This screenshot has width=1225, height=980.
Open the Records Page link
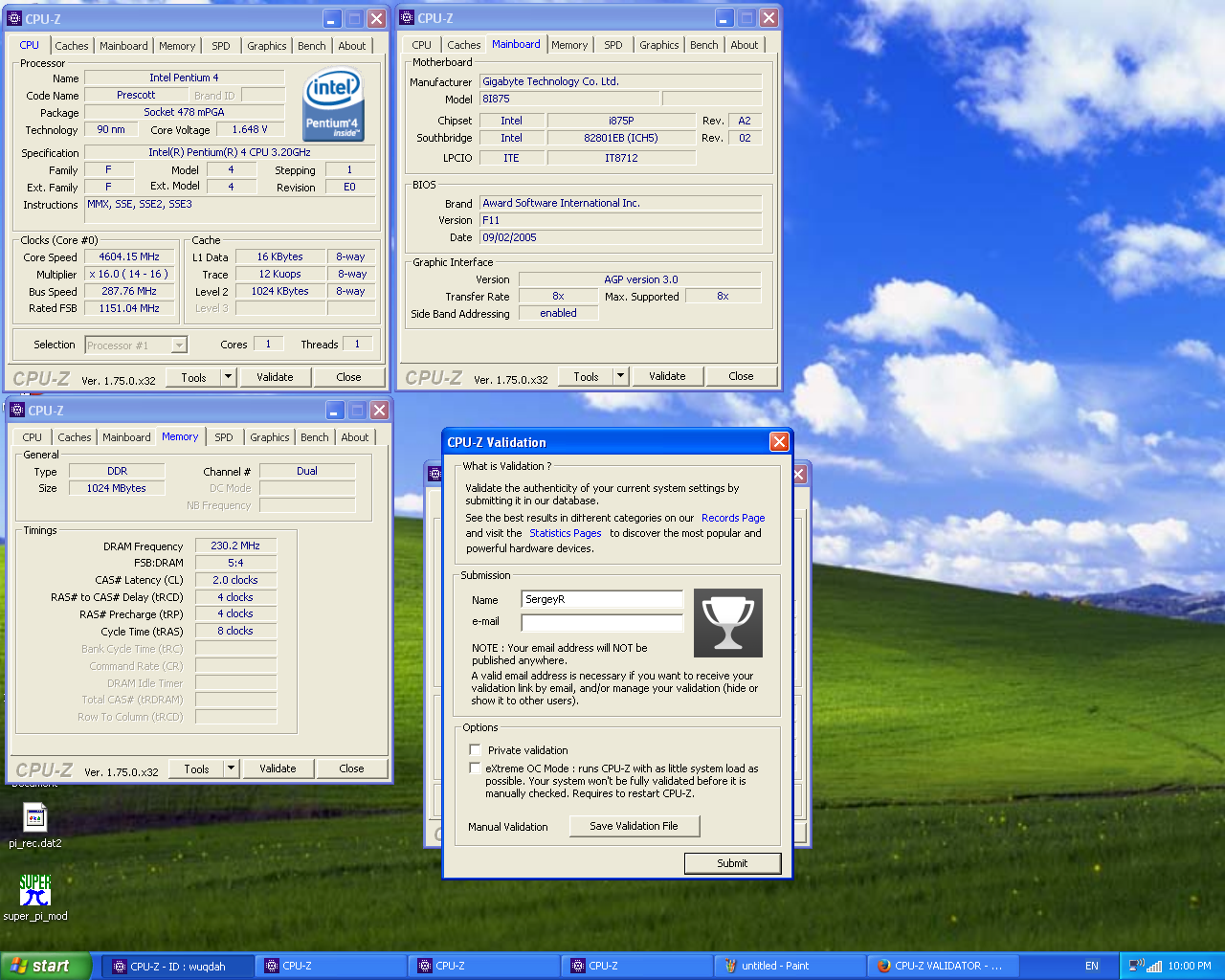(733, 518)
